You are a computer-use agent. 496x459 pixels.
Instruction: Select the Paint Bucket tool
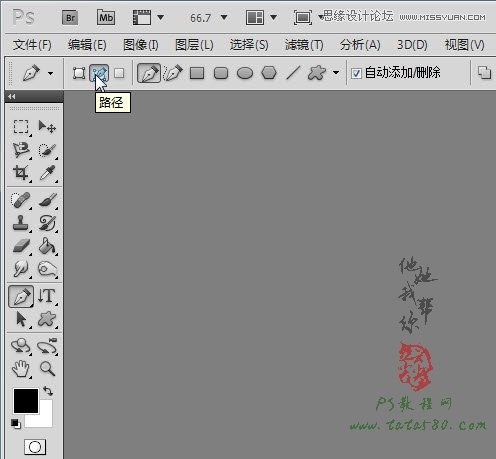click(x=47, y=246)
